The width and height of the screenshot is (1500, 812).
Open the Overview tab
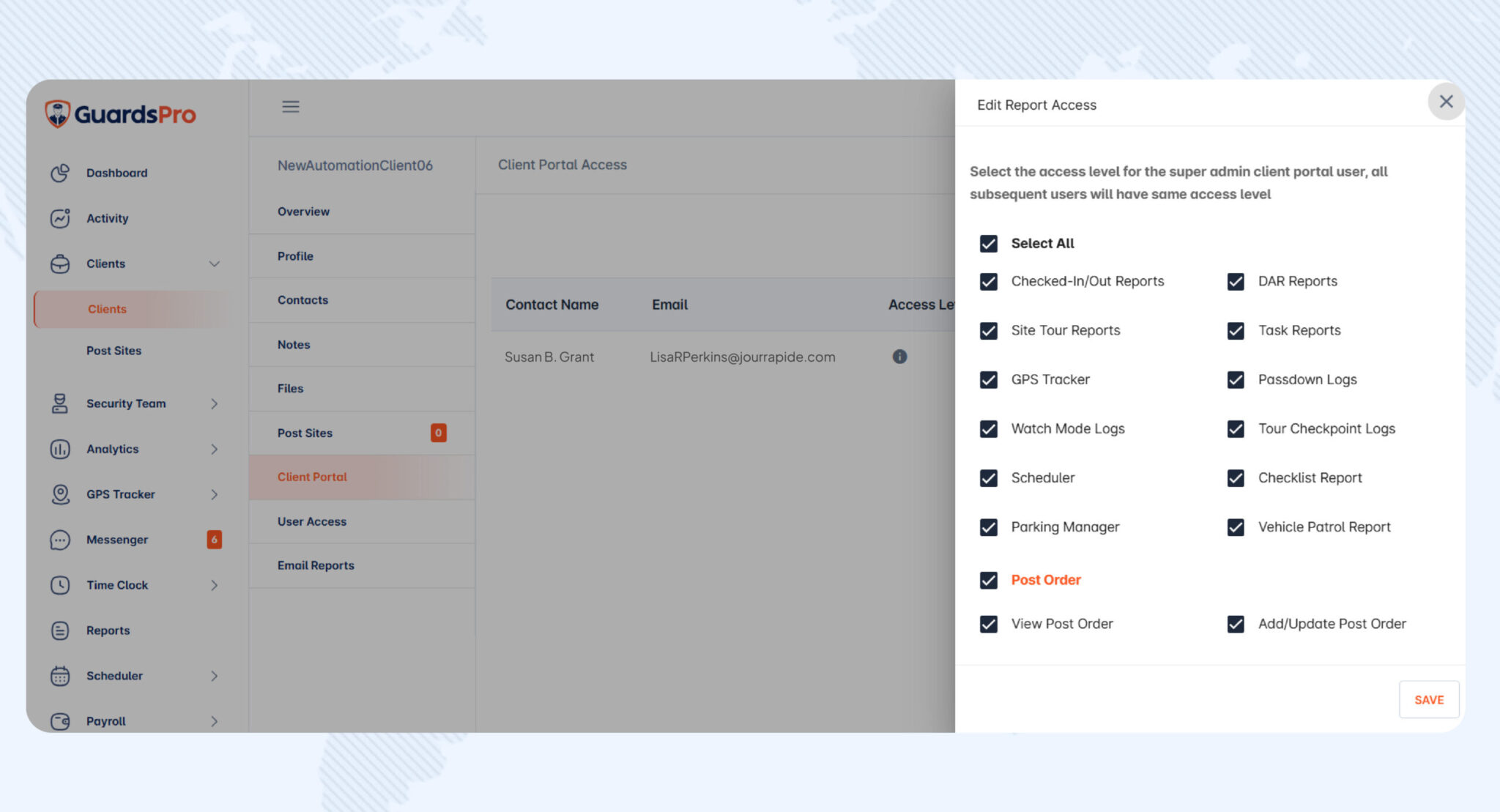[362, 212]
